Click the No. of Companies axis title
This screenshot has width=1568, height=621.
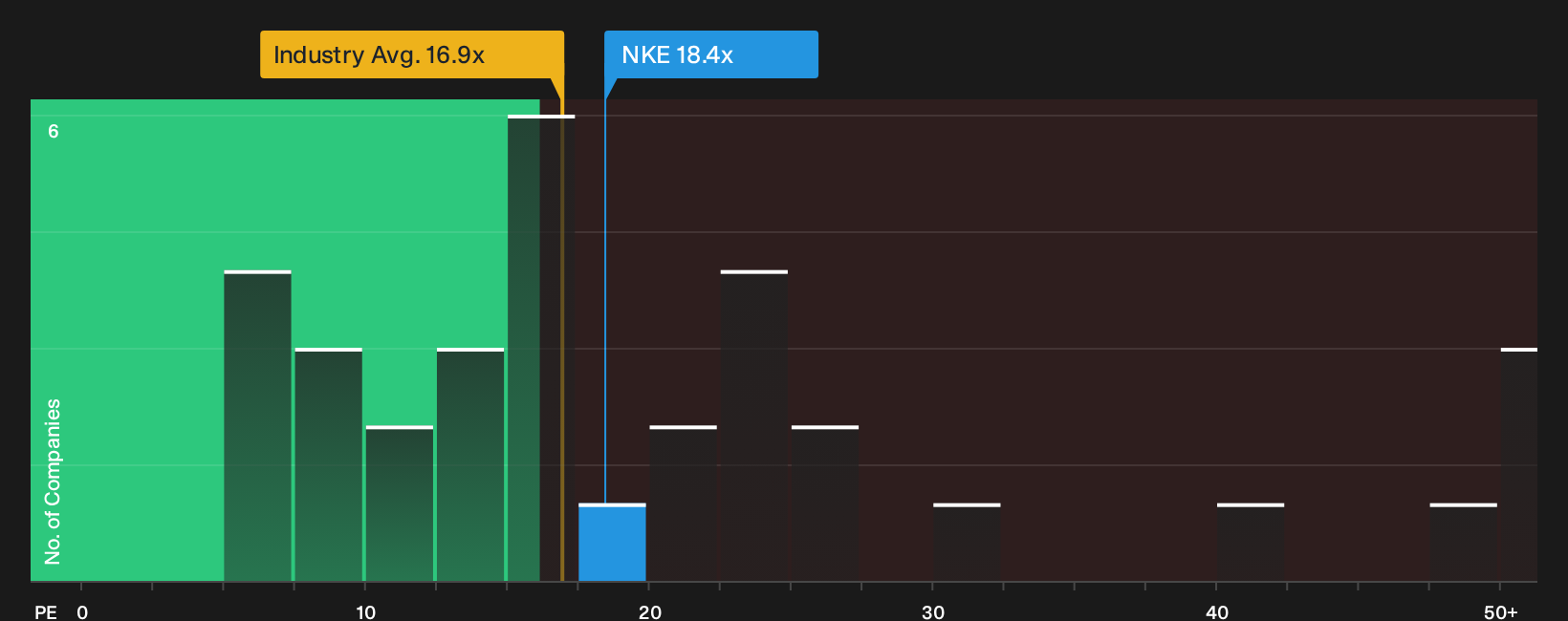53,482
